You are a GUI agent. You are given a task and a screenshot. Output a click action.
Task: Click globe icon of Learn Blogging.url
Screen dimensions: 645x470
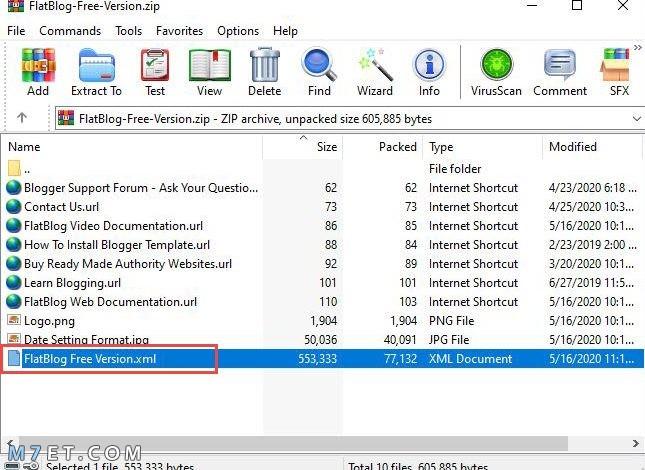coord(14,282)
